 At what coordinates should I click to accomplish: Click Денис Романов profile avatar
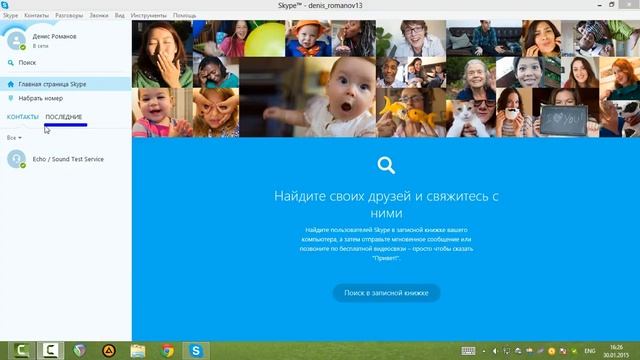coord(16,40)
